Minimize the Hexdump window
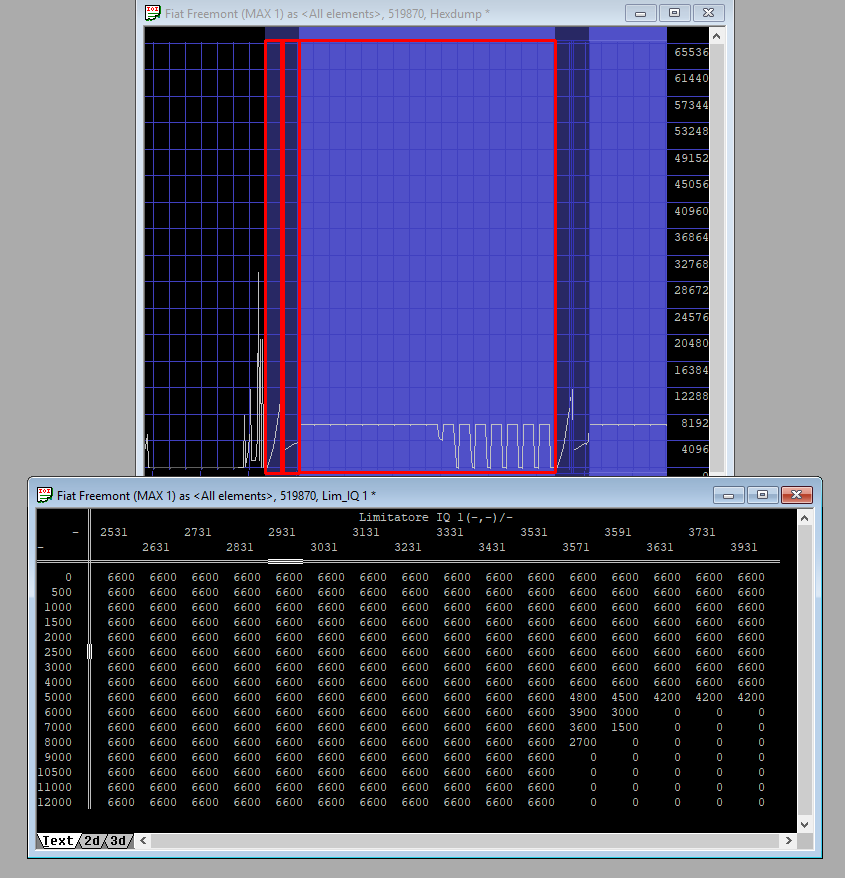845x878 pixels. [640, 13]
